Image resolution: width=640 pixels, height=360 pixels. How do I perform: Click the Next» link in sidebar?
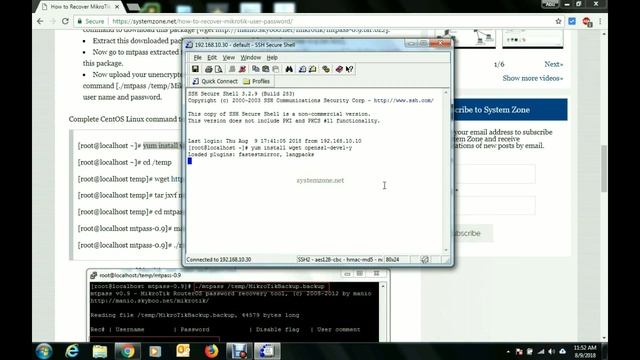(x=553, y=64)
